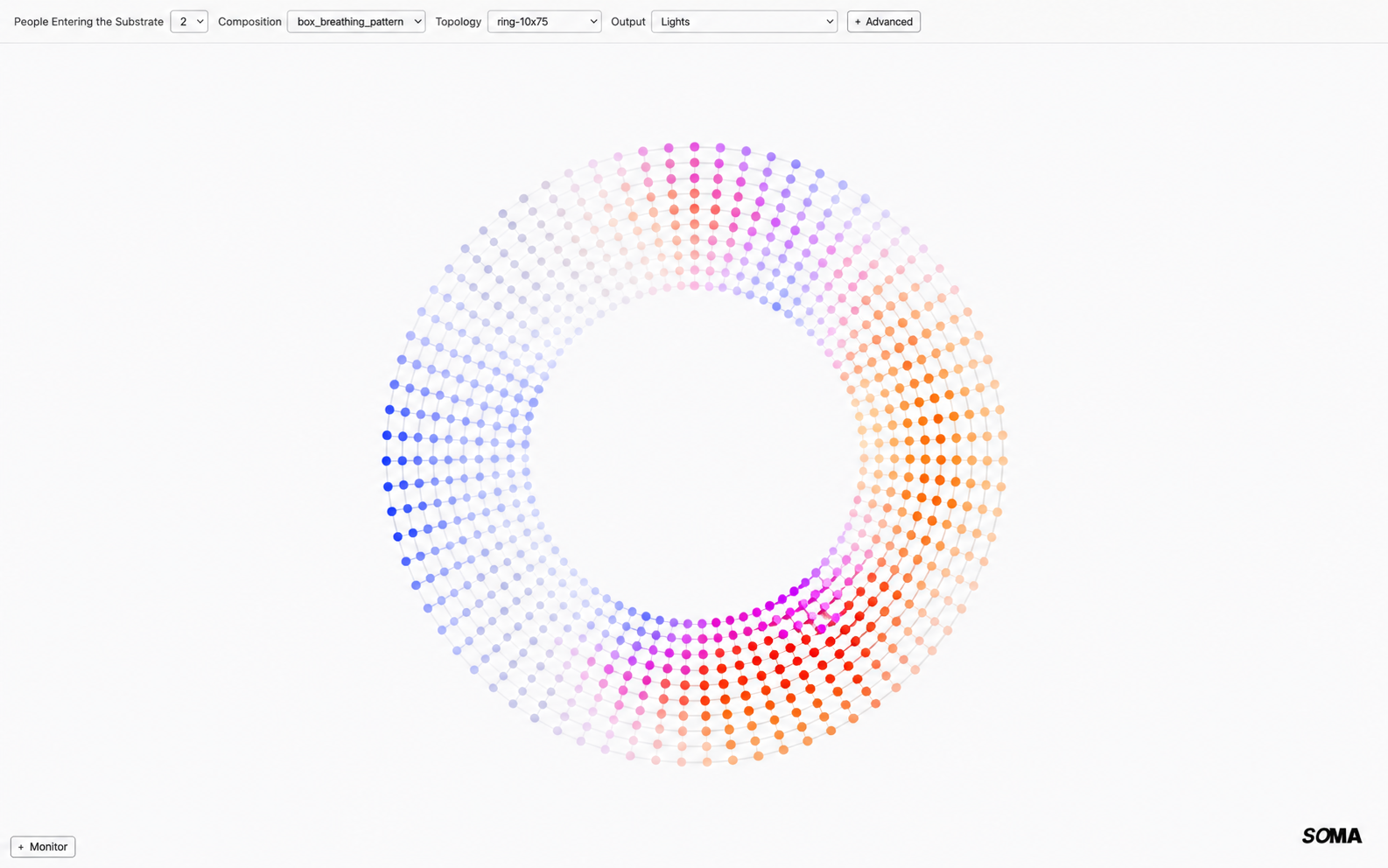
Task: Open the People Entering the Substrate dropdown
Action: point(189,21)
